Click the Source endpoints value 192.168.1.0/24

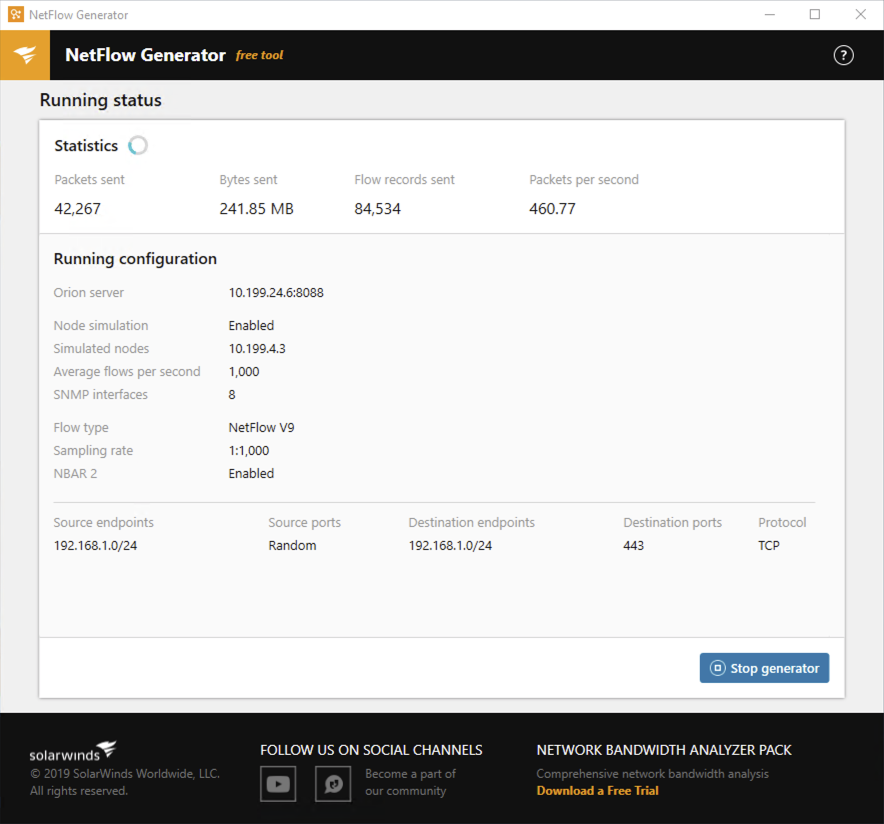click(95, 546)
